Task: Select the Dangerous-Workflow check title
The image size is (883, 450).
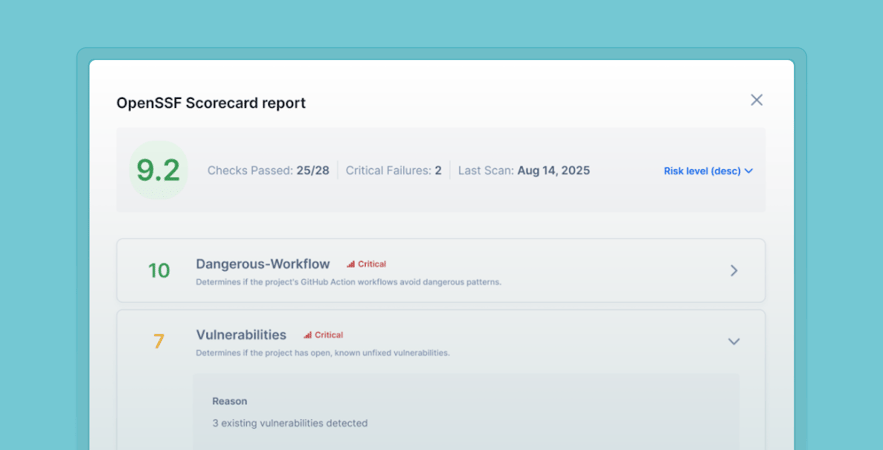Action: [263, 264]
